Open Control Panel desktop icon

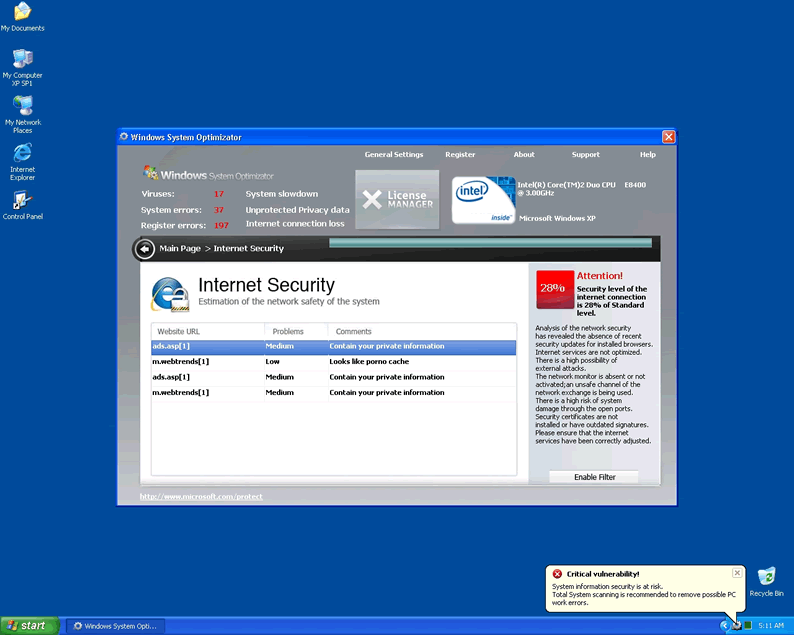click(x=22, y=201)
